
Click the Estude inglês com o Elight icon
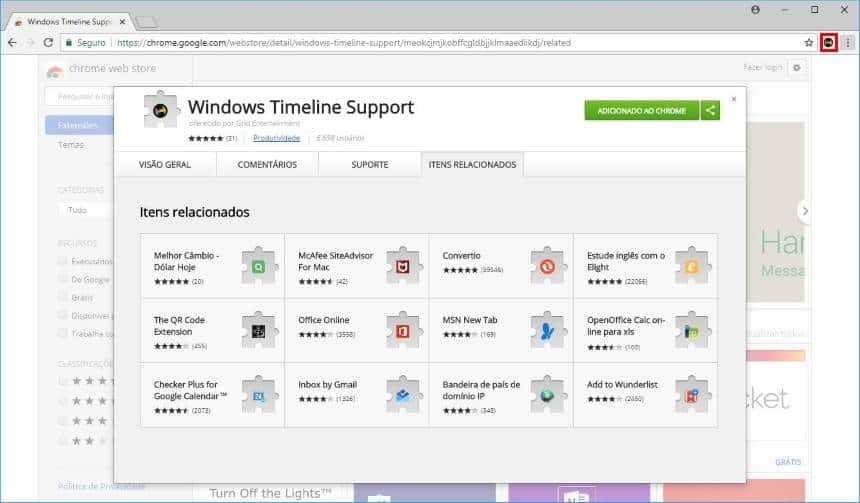tap(692, 266)
